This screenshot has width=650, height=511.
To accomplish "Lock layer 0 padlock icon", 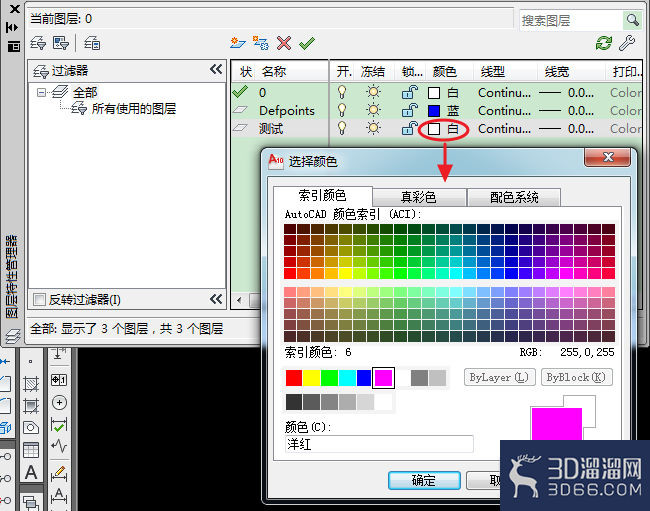I will coord(410,92).
